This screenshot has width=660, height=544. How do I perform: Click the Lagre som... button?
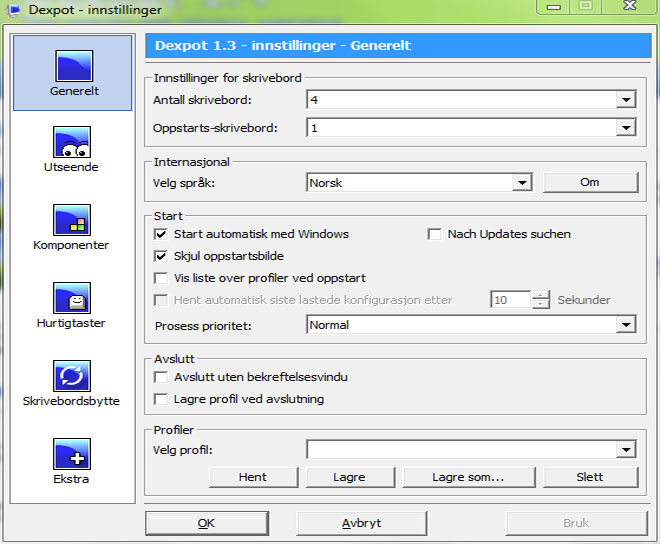[x=469, y=477]
